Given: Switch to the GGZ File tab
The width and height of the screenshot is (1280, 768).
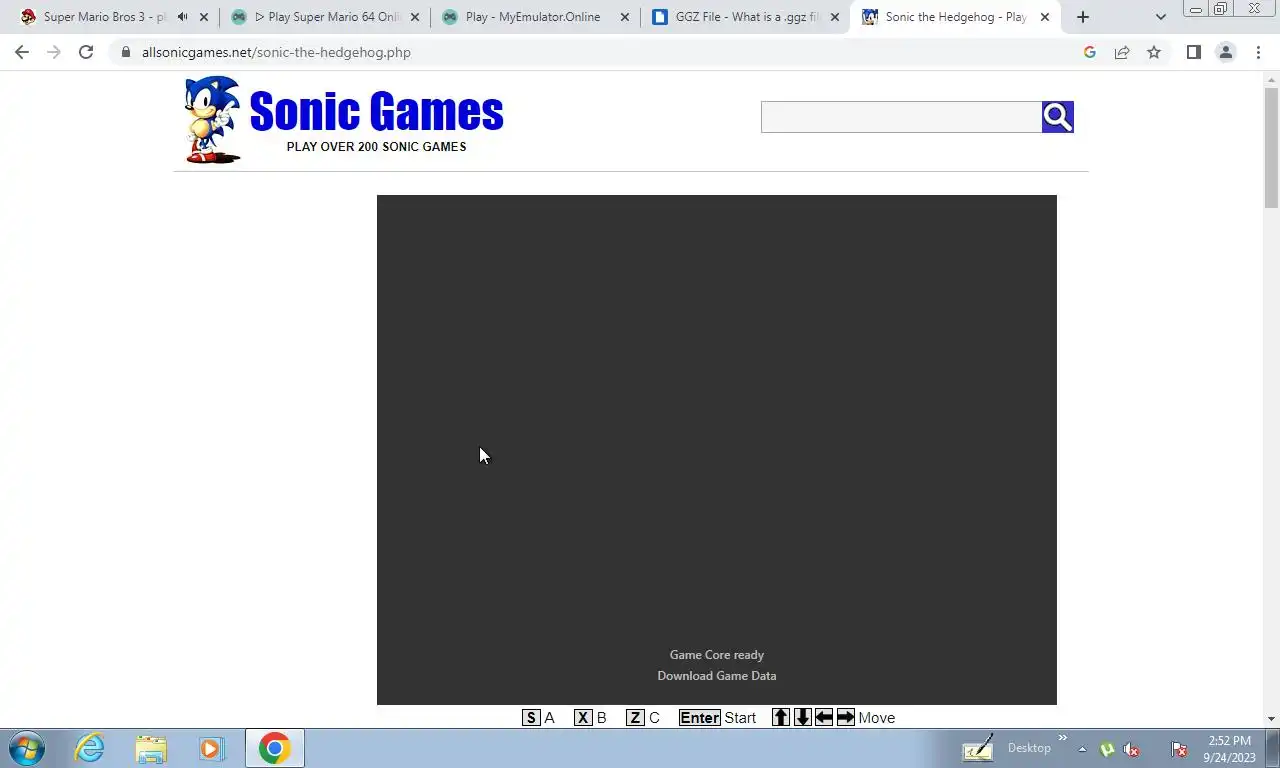Looking at the screenshot, I should pyautogui.click(x=745, y=17).
